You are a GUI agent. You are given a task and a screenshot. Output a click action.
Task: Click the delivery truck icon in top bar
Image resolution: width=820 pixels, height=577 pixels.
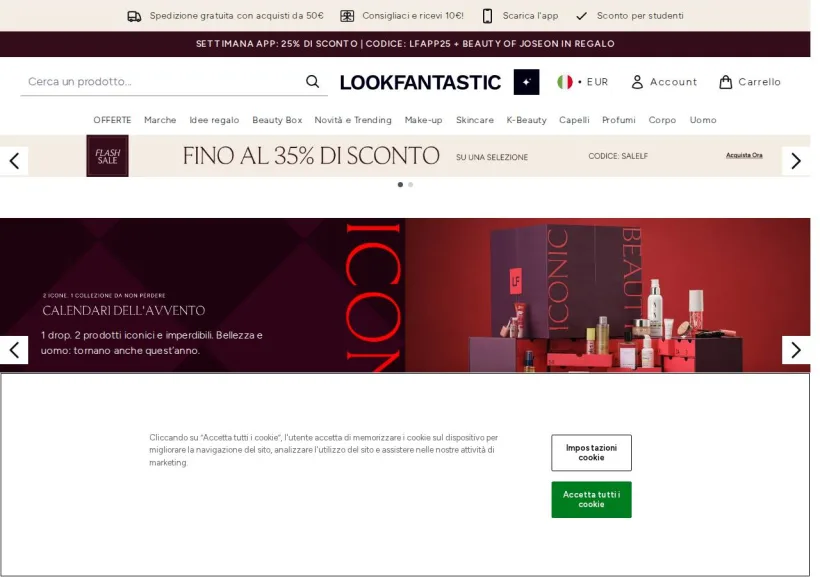tap(134, 16)
